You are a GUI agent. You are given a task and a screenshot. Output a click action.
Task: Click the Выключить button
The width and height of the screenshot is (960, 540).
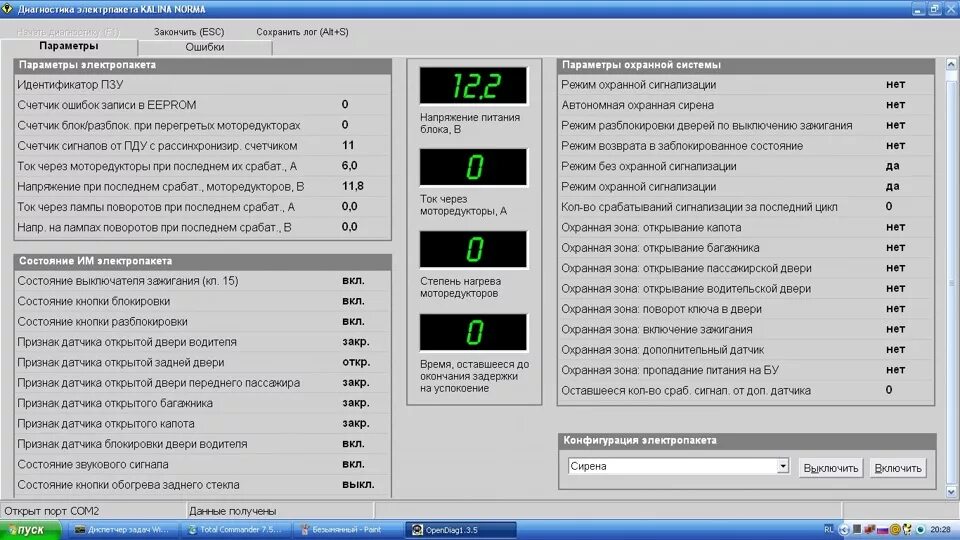(831, 468)
